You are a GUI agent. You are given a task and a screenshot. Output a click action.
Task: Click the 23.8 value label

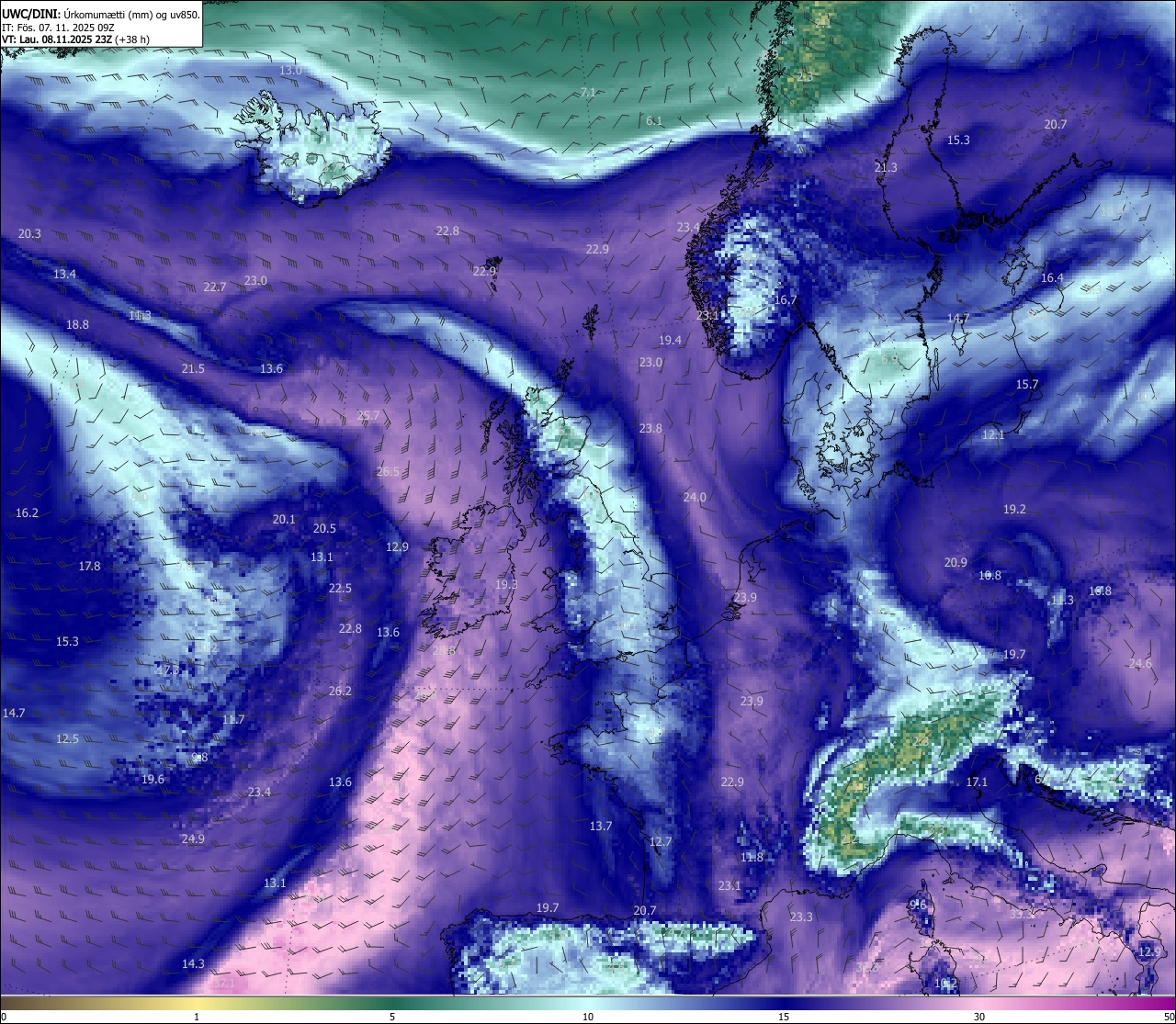coord(650,428)
